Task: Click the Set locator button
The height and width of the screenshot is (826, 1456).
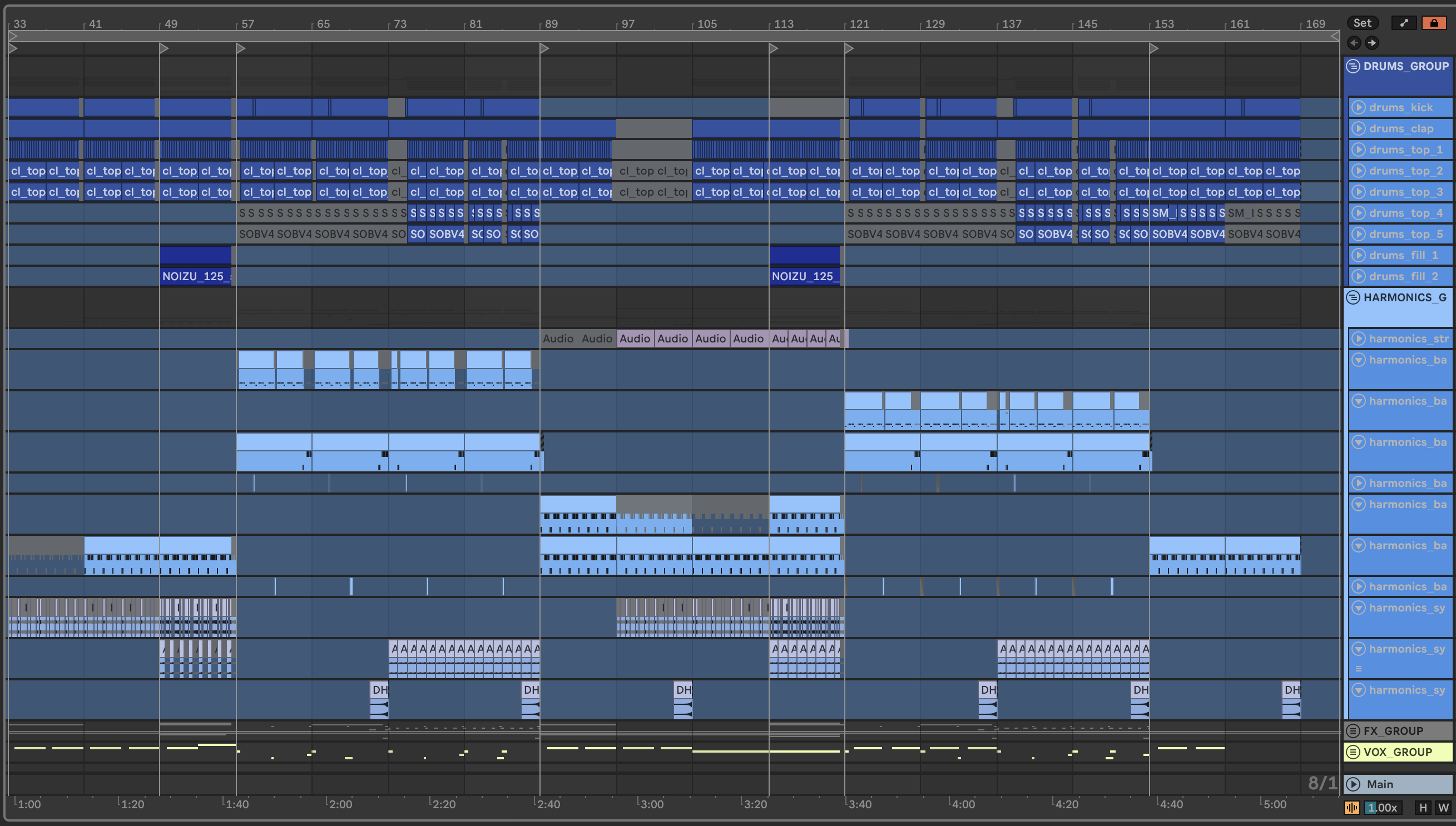Action: point(1362,23)
